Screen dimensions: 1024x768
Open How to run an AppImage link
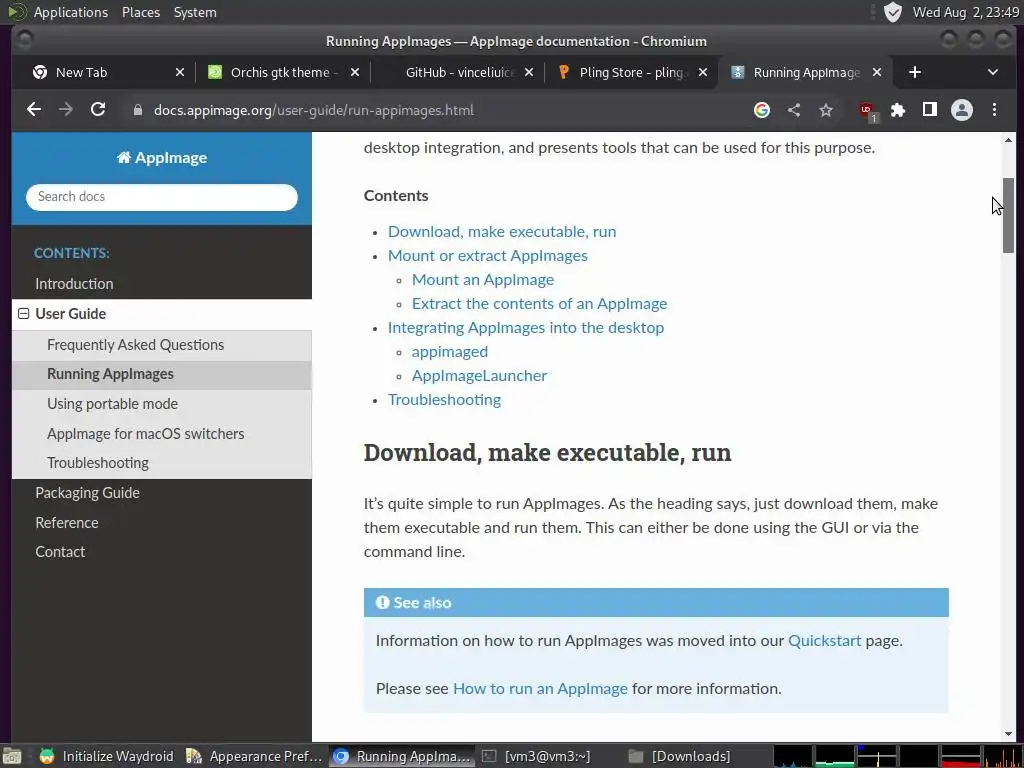pyautogui.click(x=540, y=688)
